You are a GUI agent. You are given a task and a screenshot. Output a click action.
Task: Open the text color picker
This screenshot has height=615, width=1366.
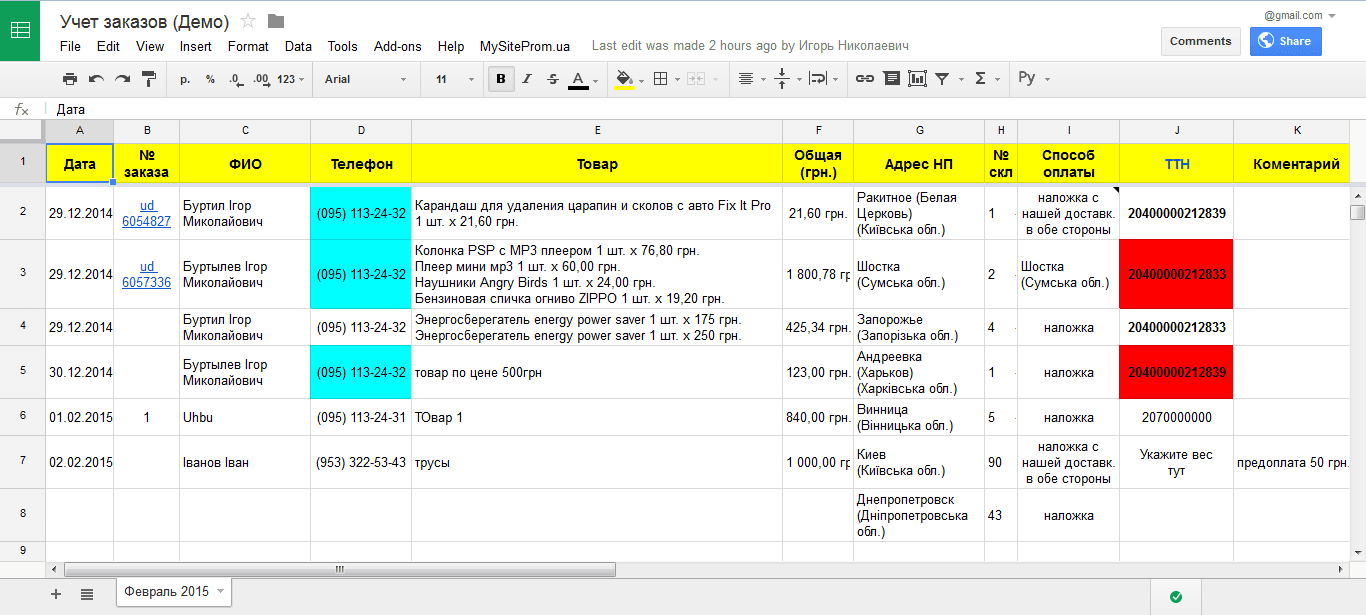click(x=583, y=79)
